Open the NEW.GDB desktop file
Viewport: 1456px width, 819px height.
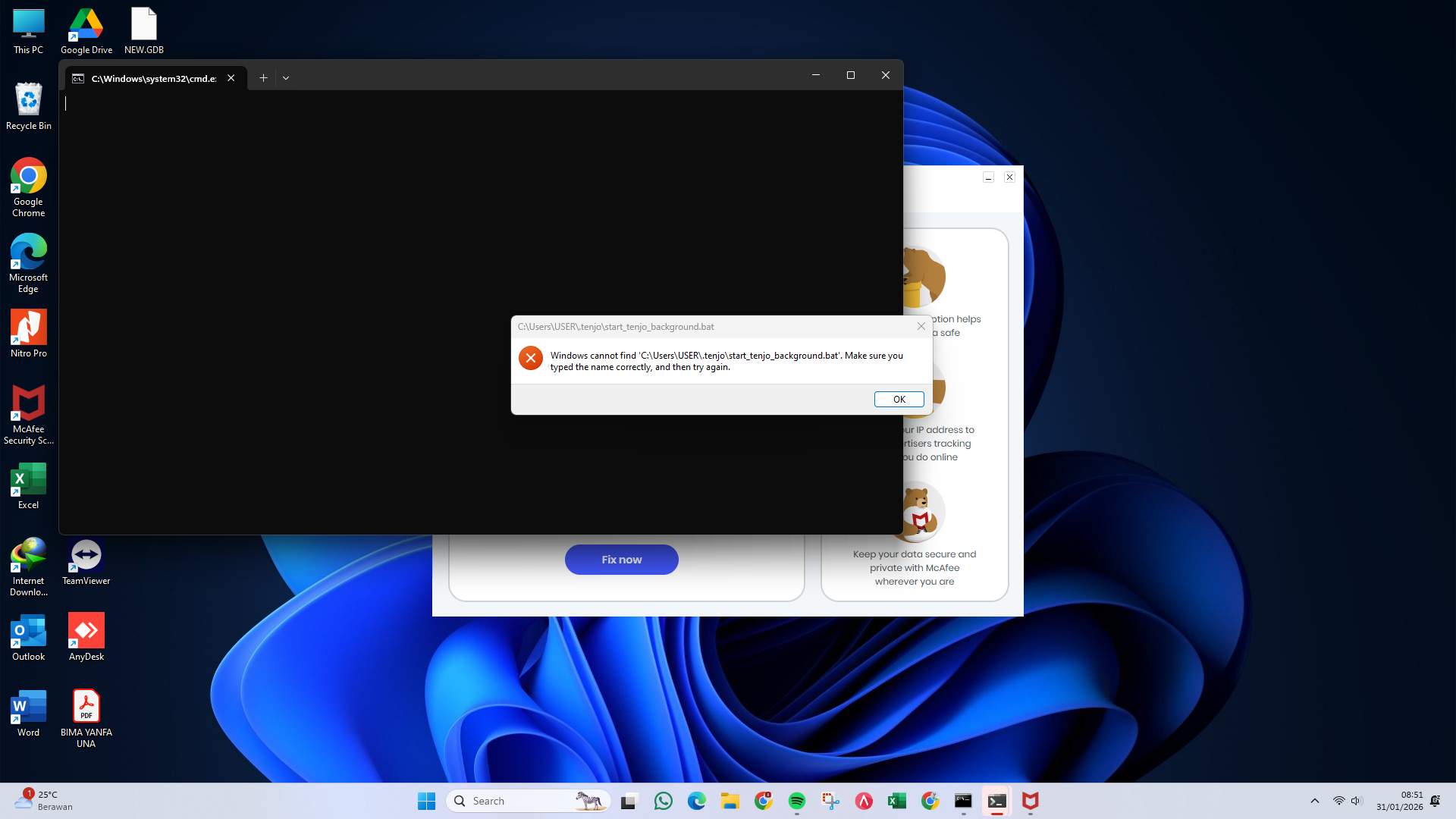tap(143, 23)
